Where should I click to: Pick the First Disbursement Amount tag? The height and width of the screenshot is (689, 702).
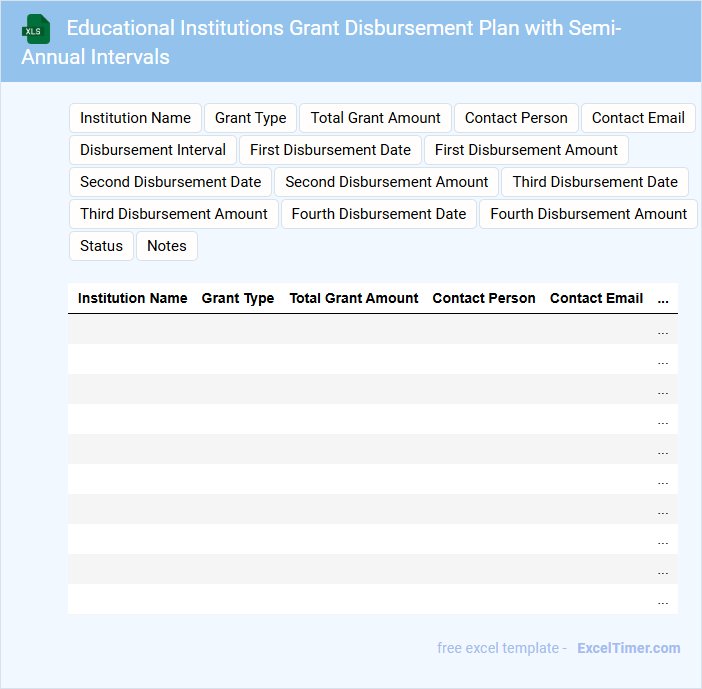pyautogui.click(x=526, y=150)
